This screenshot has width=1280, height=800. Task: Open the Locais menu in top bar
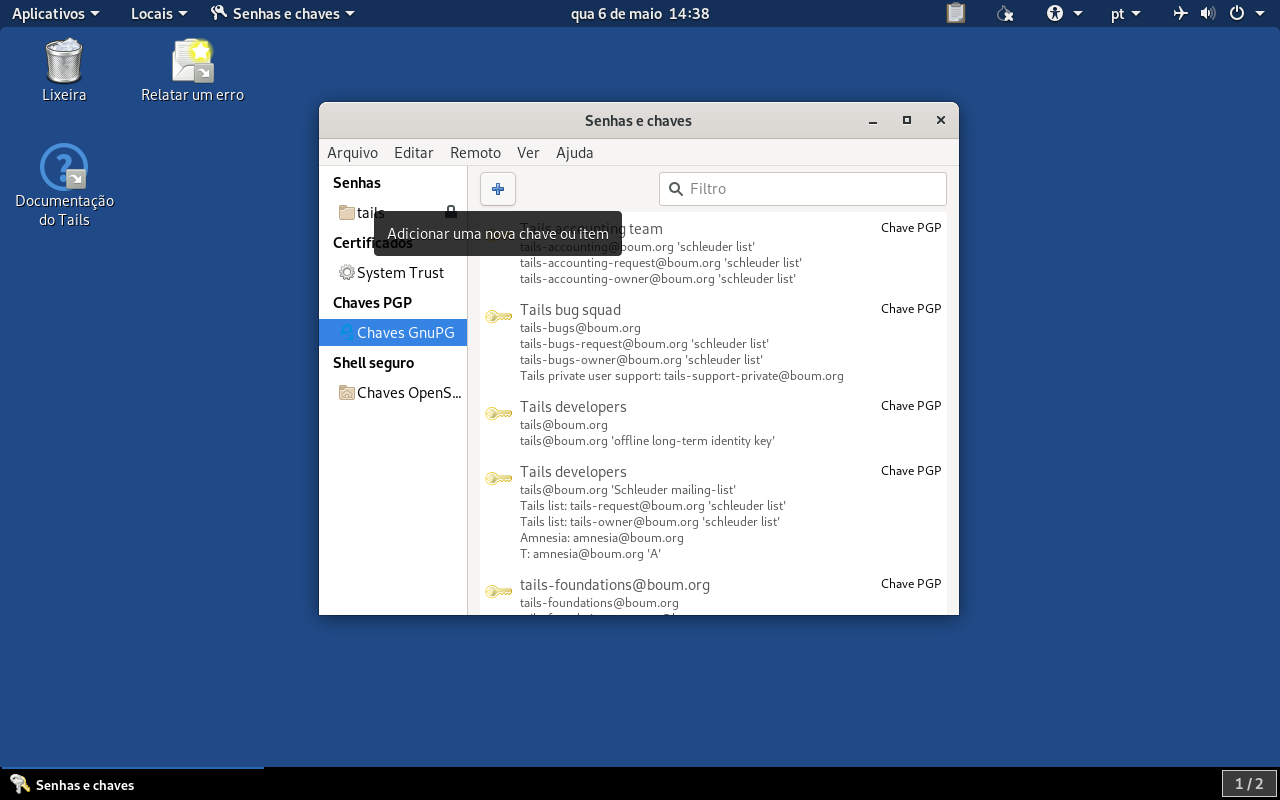pos(159,14)
